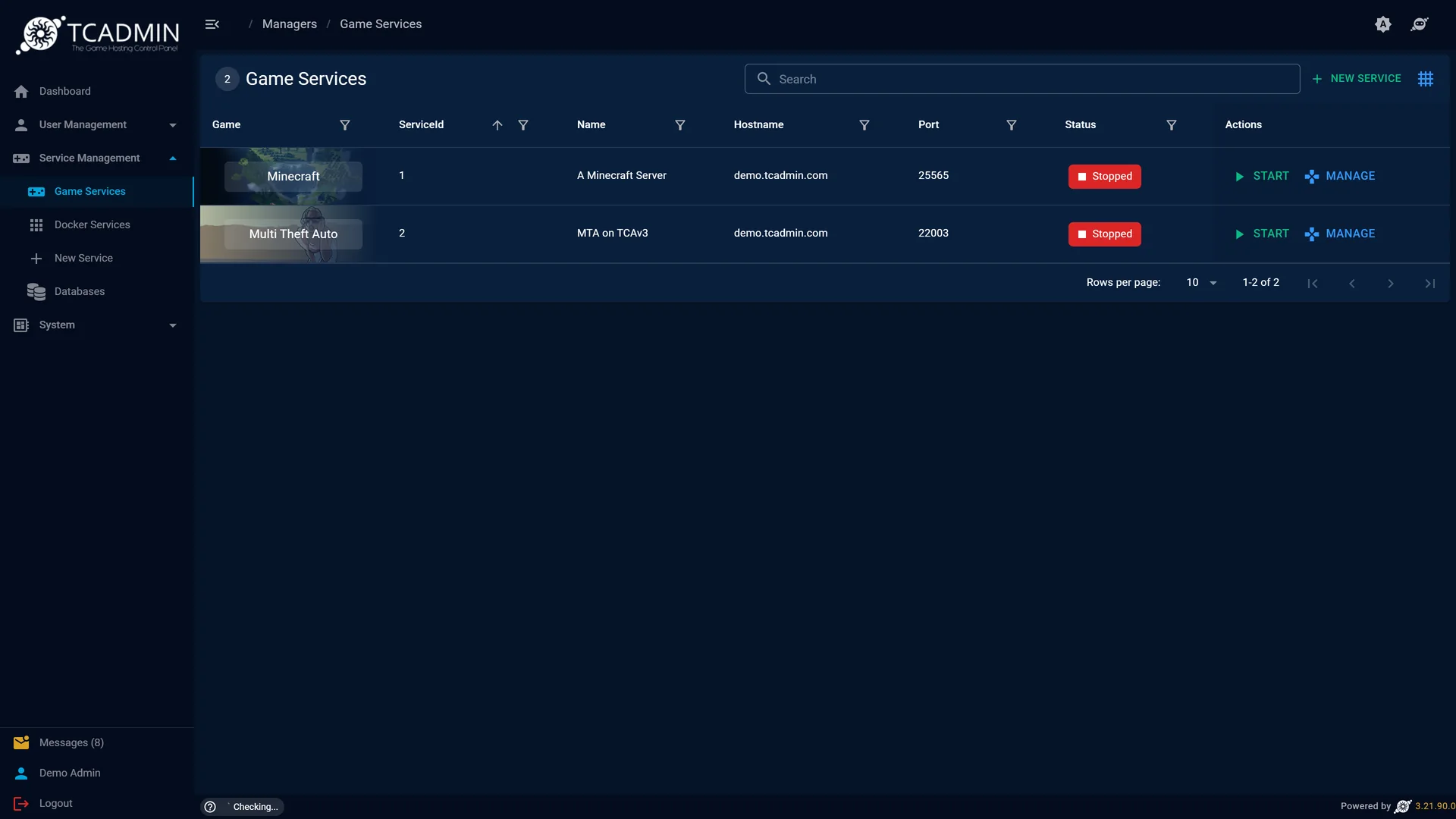Manage the Multi Theft Auto service
Screen dimensions: 1456x819
point(1340,234)
